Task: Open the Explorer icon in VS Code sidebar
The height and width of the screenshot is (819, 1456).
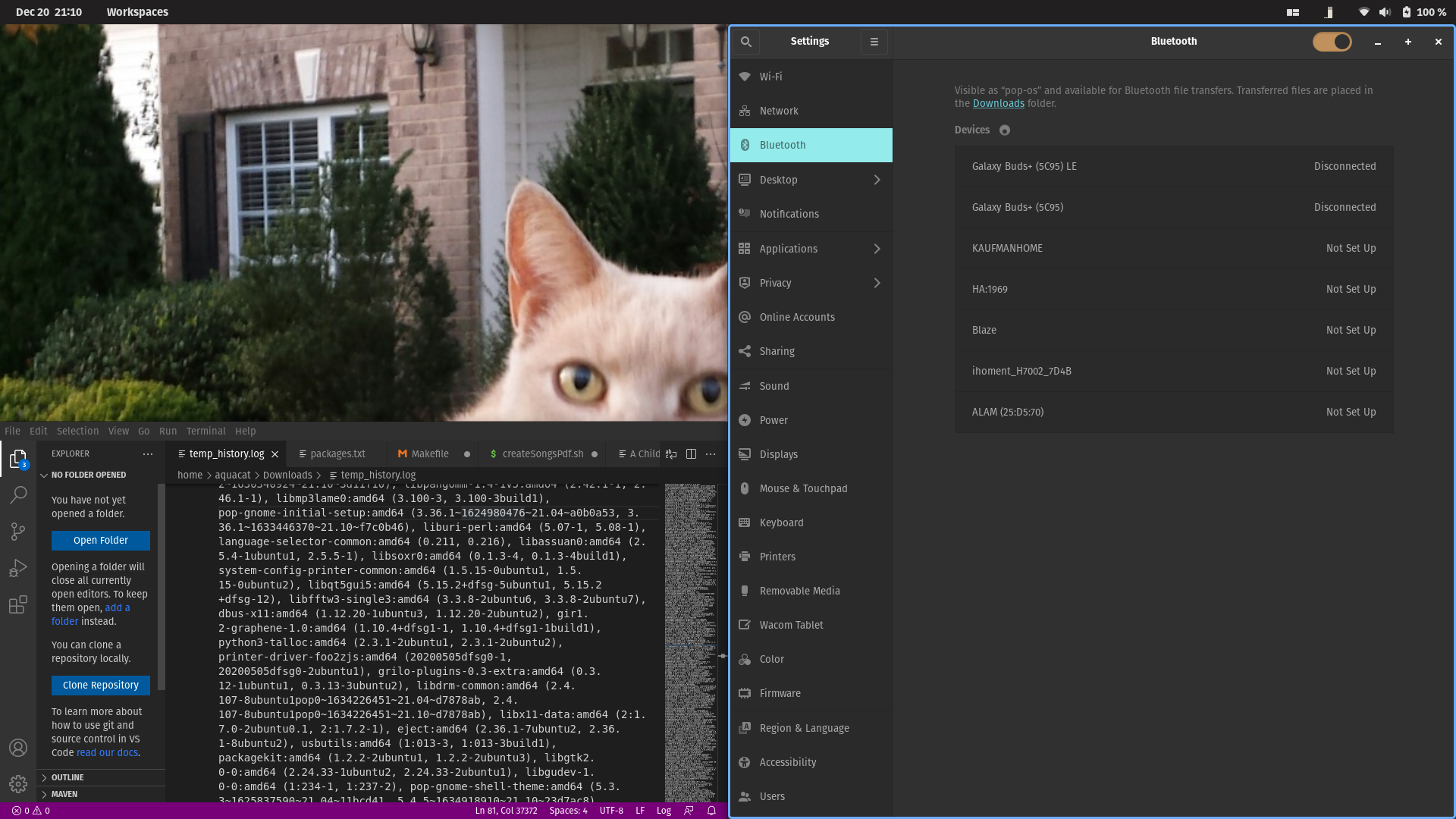Action: coord(18,458)
